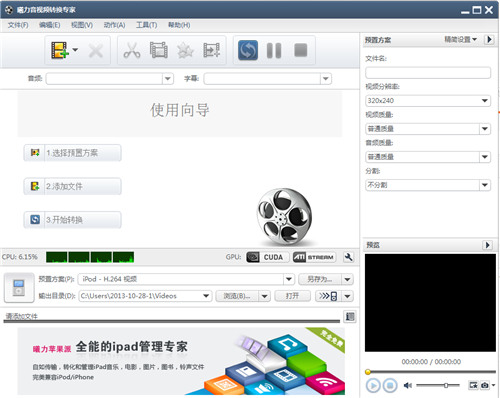Click the 浏览(B)... browse button
Screen dimensions: 500x398
point(237,296)
